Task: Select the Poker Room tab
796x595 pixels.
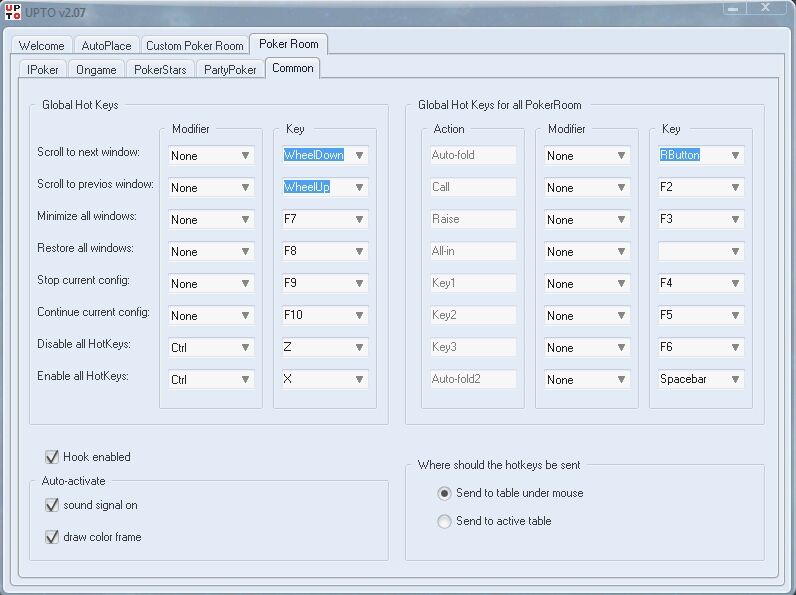Action: tap(288, 44)
